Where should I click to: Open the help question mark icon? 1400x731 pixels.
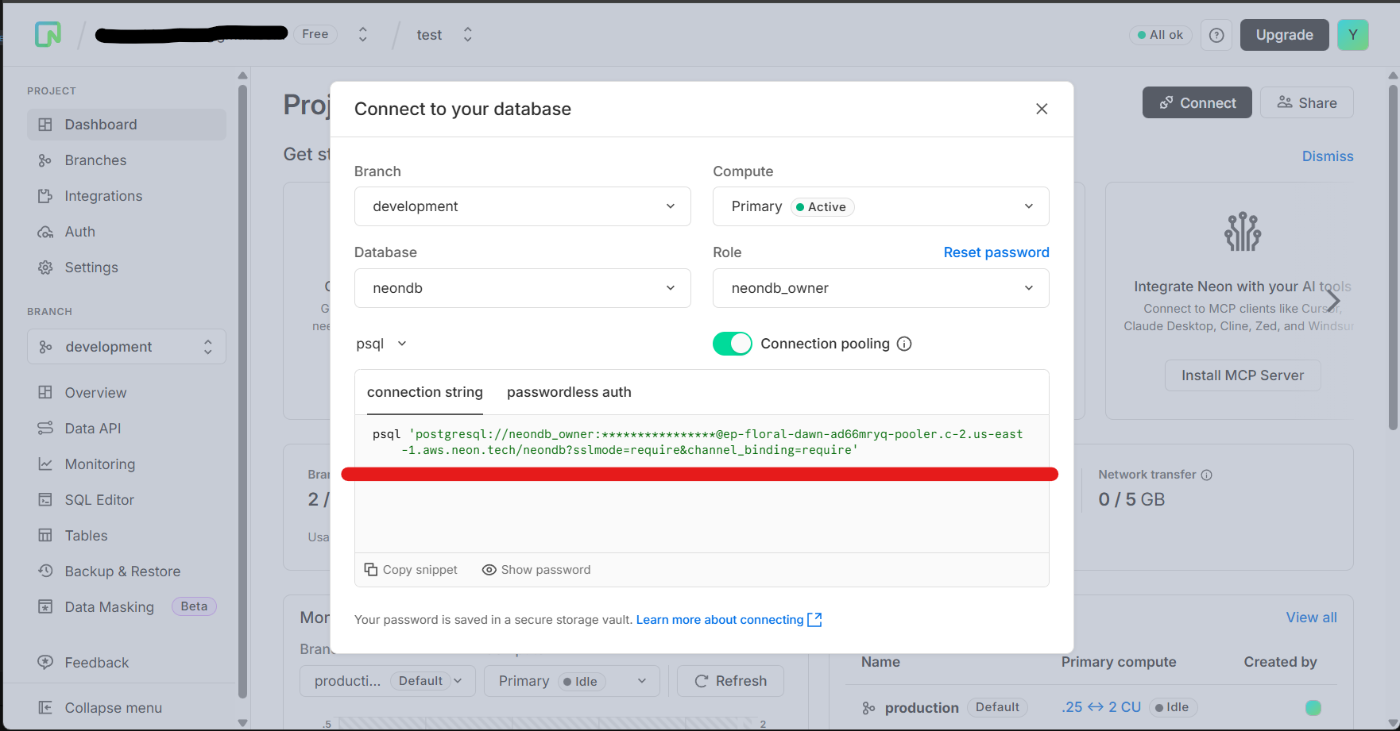tap(1216, 35)
